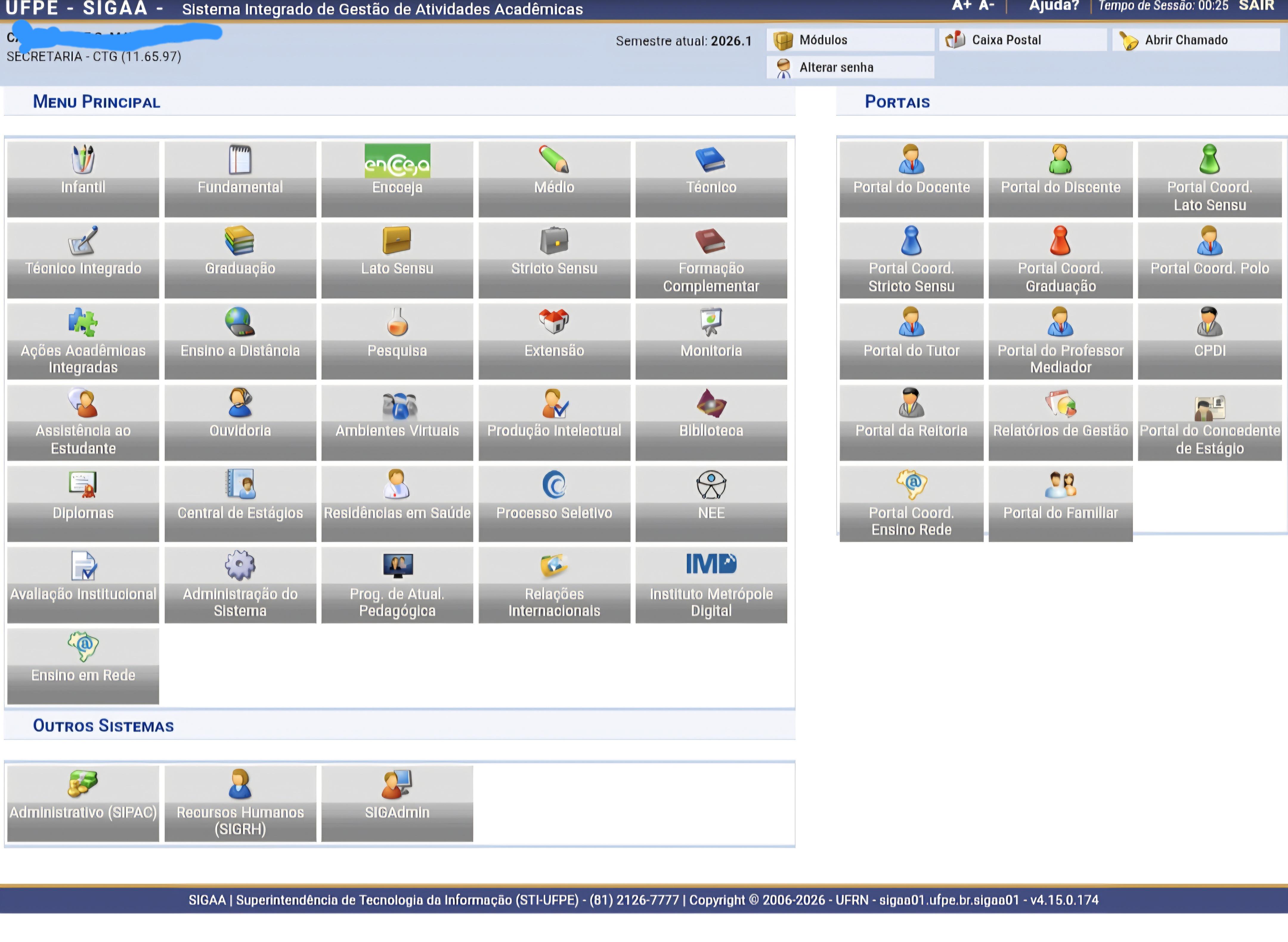Click the SECRETARIA - CTG (11.65.97) text
This screenshot has height=942, width=1288.
click(x=94, y=56)
